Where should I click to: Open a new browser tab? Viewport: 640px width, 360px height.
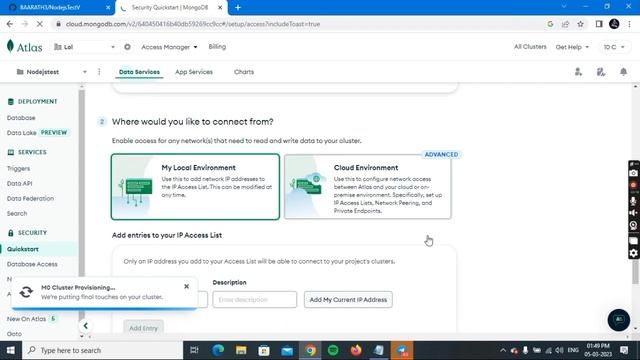[x=238, y=7]
